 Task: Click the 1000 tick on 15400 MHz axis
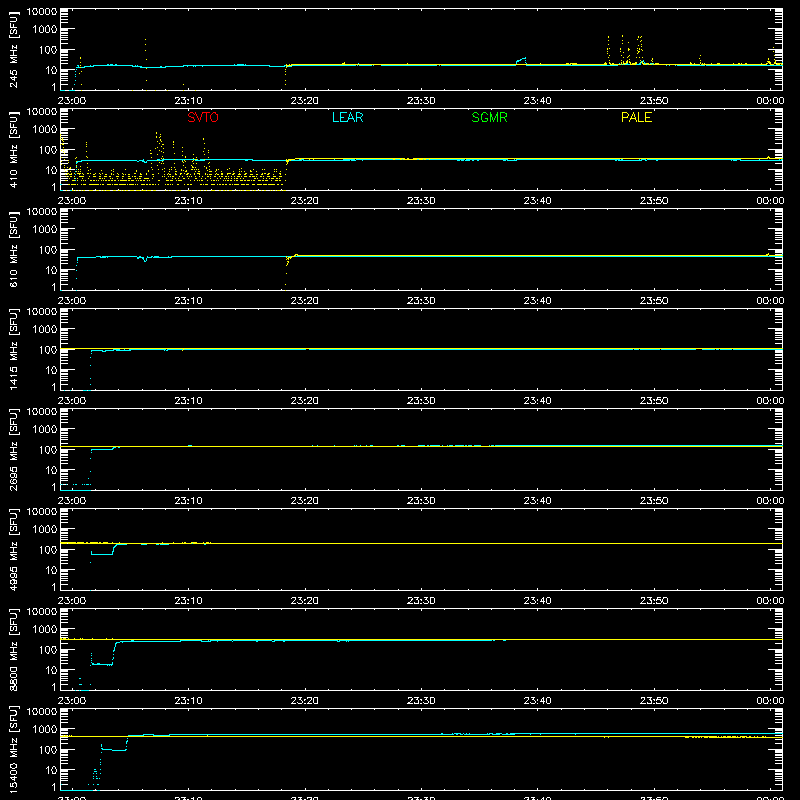[x=45, y=730]
